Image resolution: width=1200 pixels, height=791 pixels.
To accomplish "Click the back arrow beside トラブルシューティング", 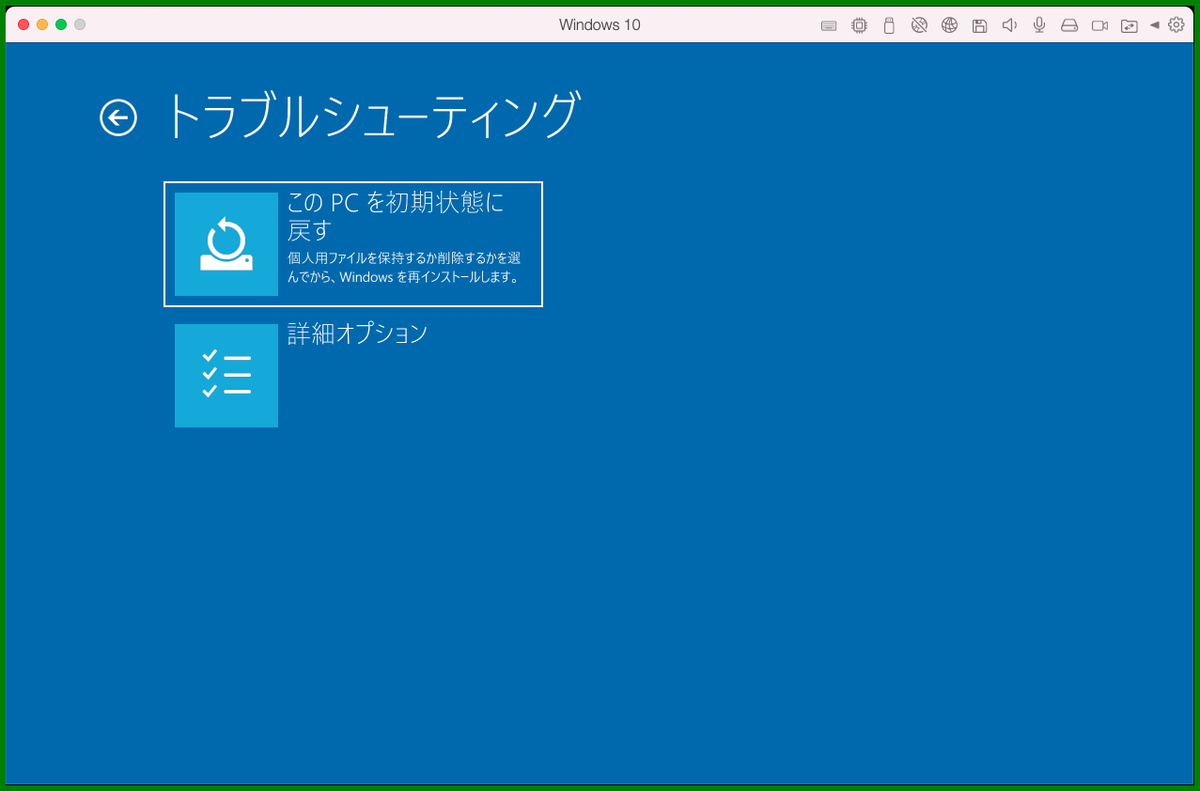I will (118, 118).
